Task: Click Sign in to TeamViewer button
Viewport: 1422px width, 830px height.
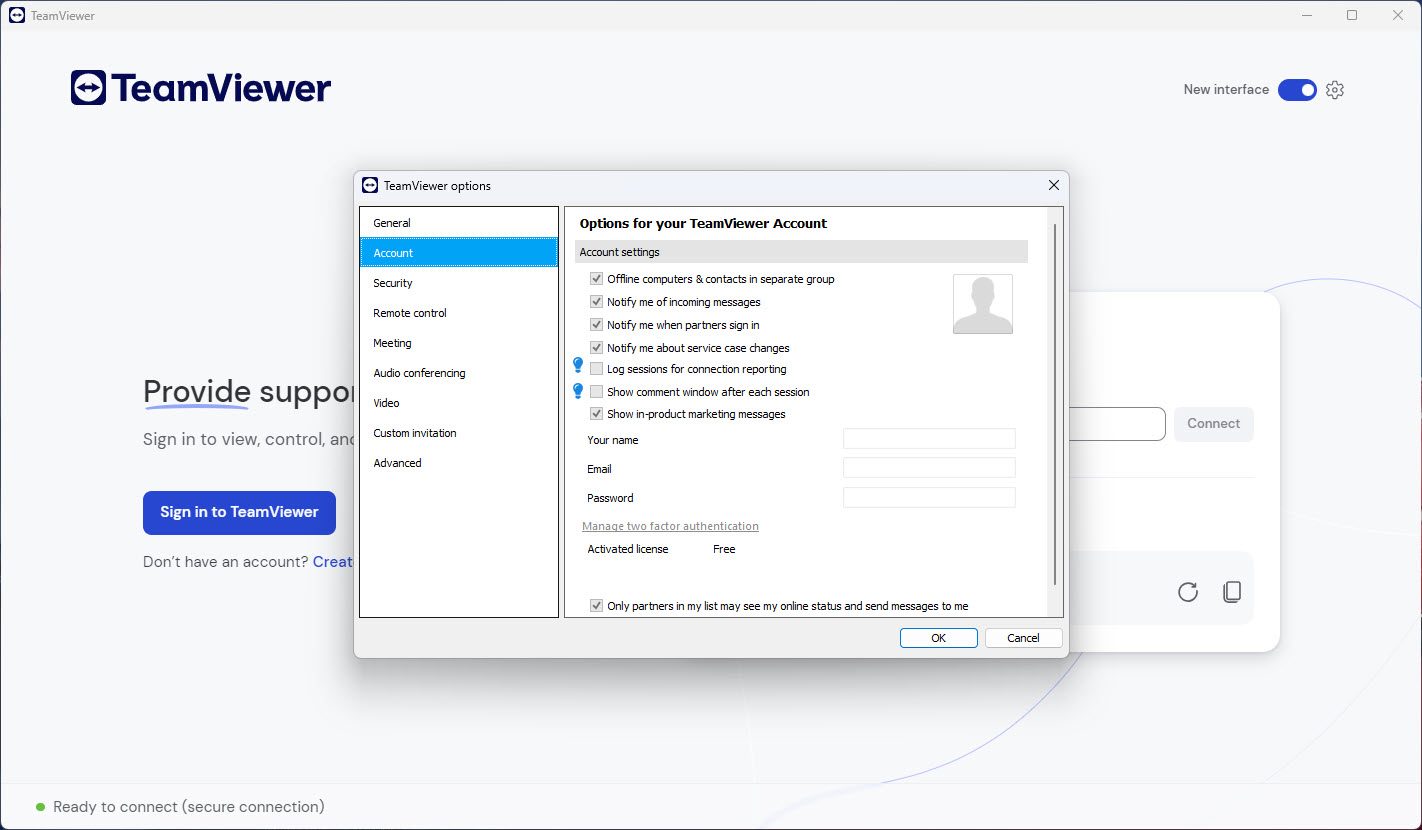Action: coord(239,512)
